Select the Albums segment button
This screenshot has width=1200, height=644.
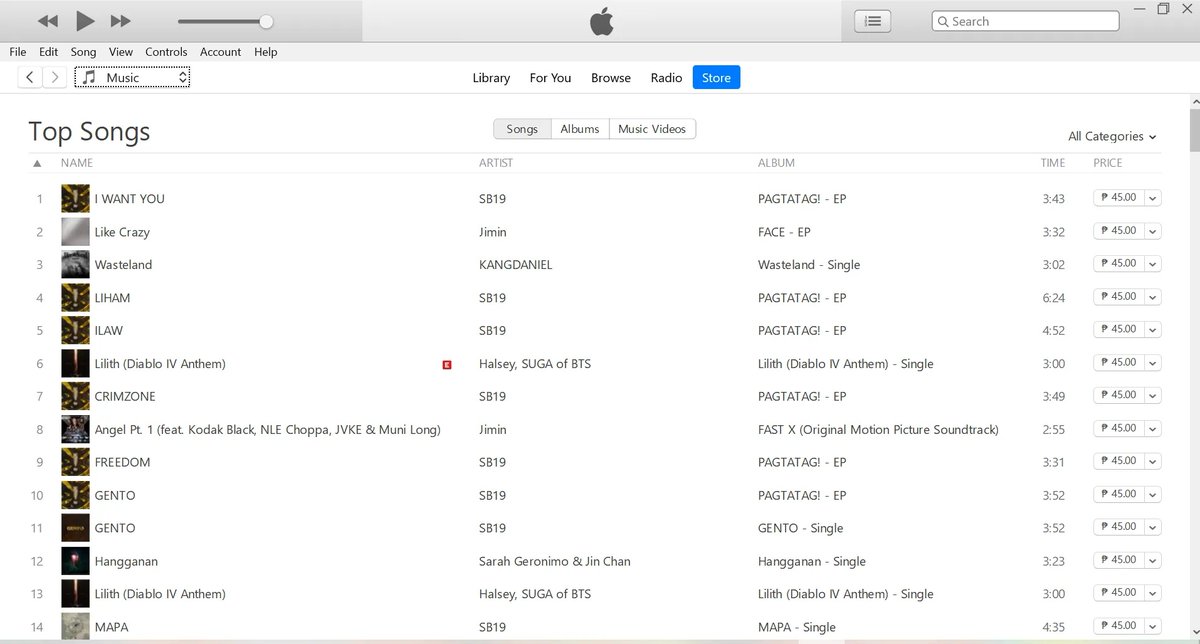coord(580,129)
